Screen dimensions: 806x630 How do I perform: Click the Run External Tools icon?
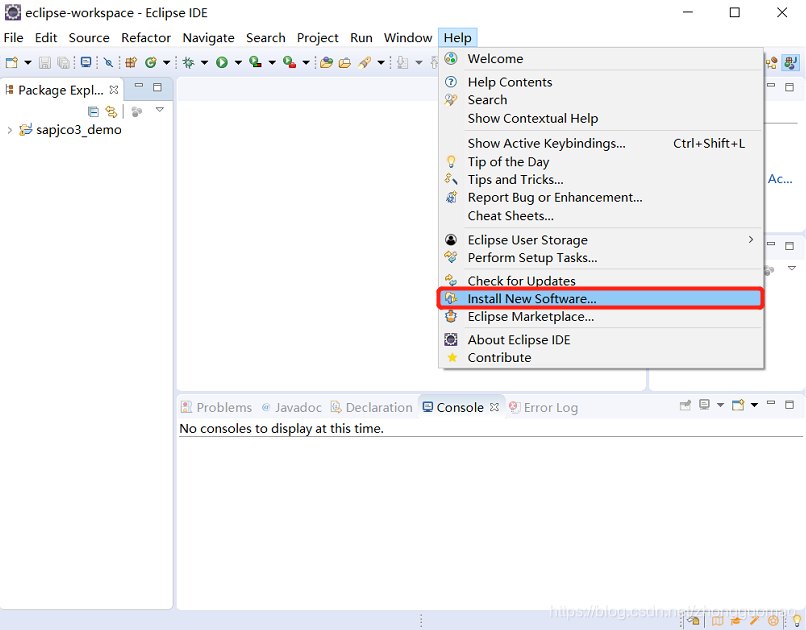pyautogui.click(x=289, y=63)
